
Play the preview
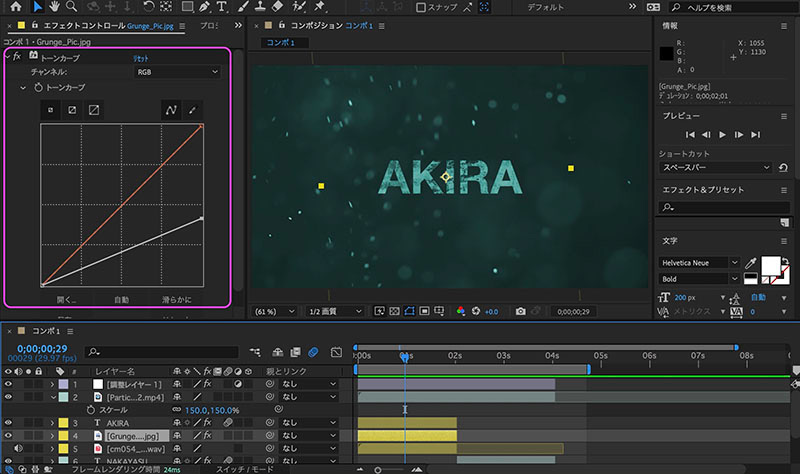(722, 135)
